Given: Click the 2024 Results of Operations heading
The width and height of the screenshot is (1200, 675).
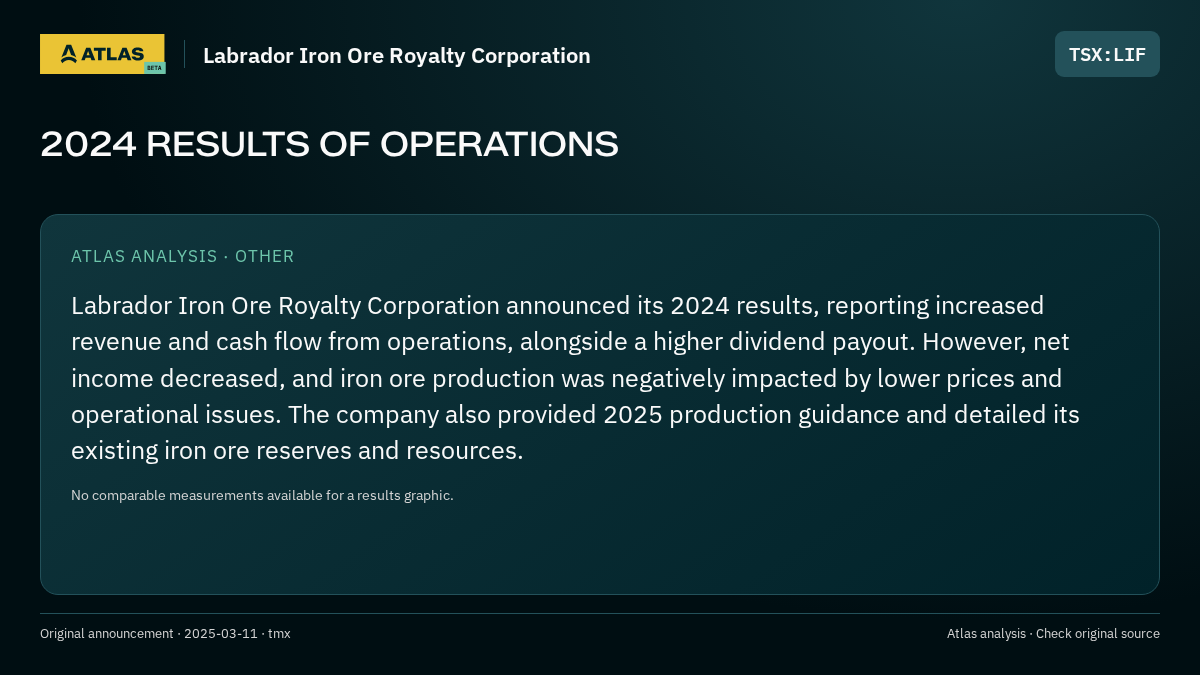Looking at the screenshot, I should [x=329, y=144].
